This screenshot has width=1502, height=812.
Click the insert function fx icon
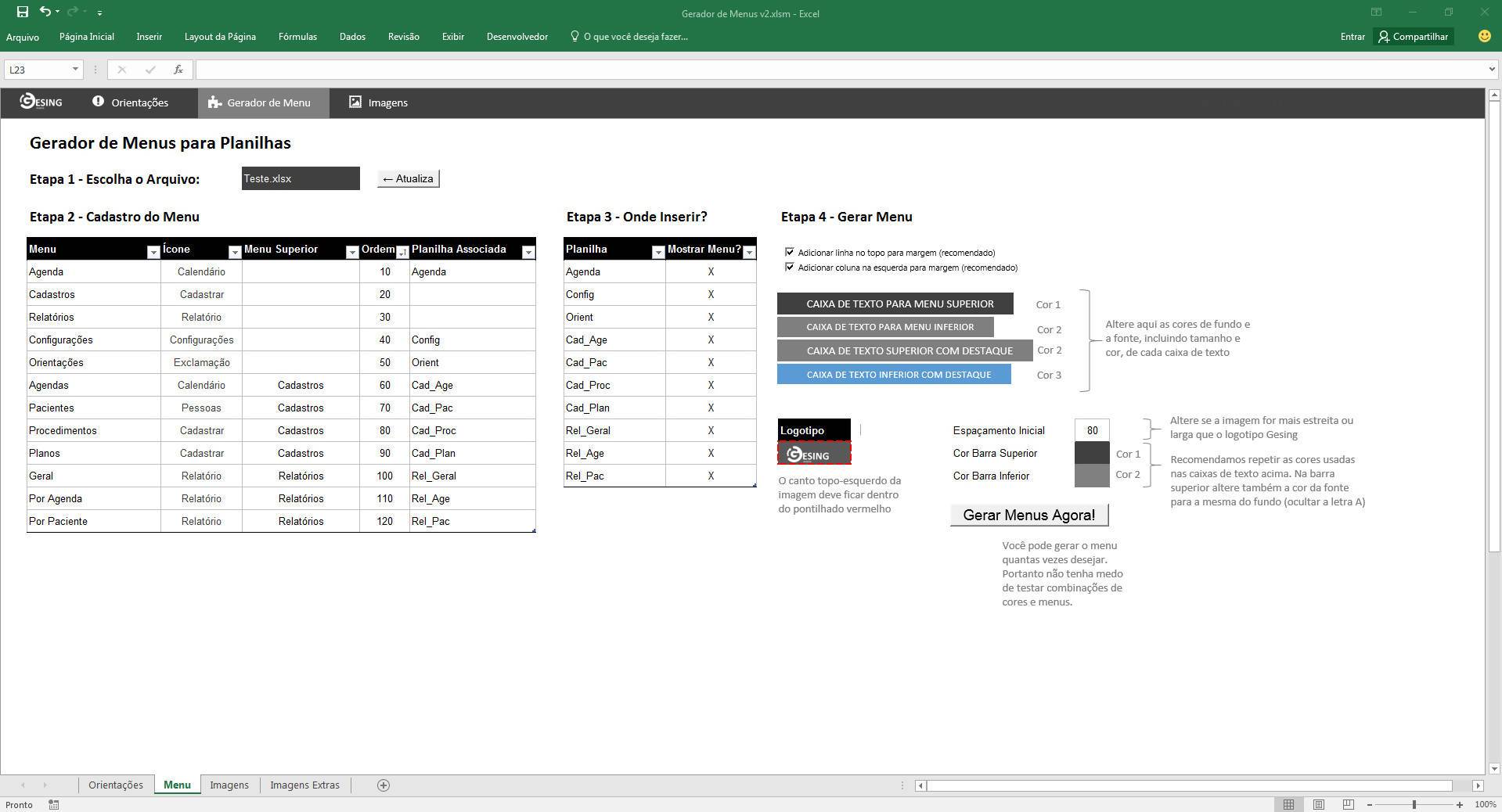[x=178, y=70]
